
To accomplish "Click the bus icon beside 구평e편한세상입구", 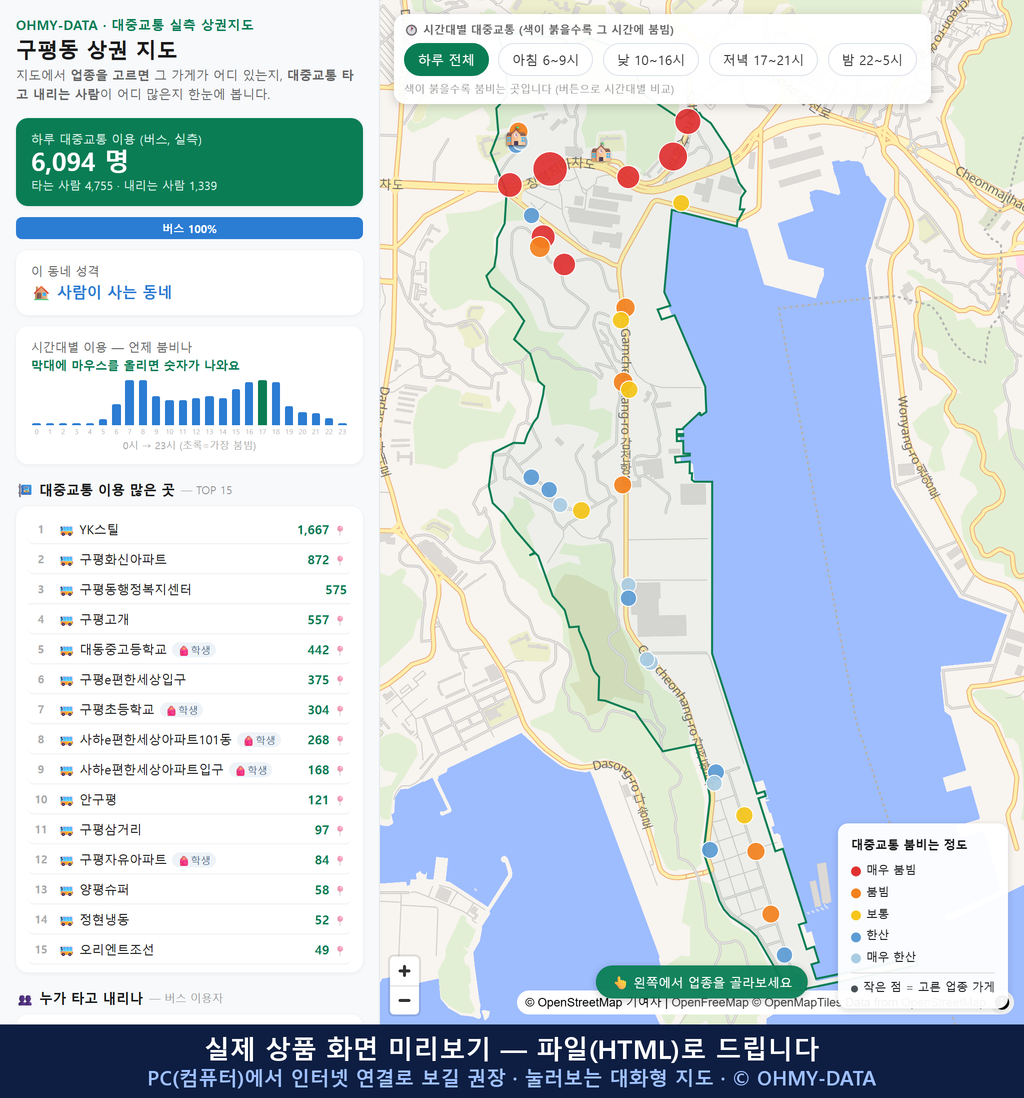I will [67, 680].
